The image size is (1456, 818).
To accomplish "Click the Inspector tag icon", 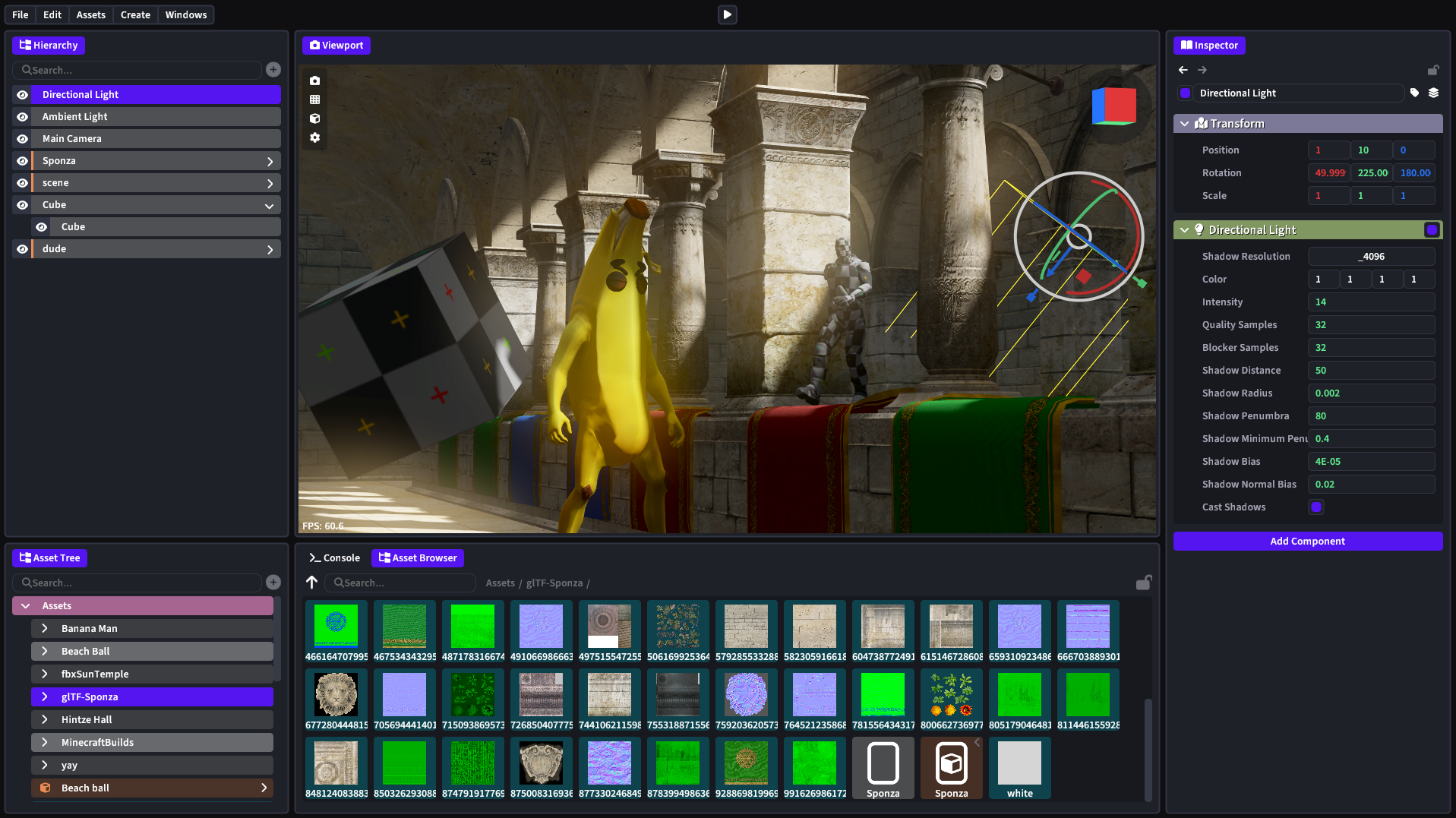I will [x=1414, y=93].
